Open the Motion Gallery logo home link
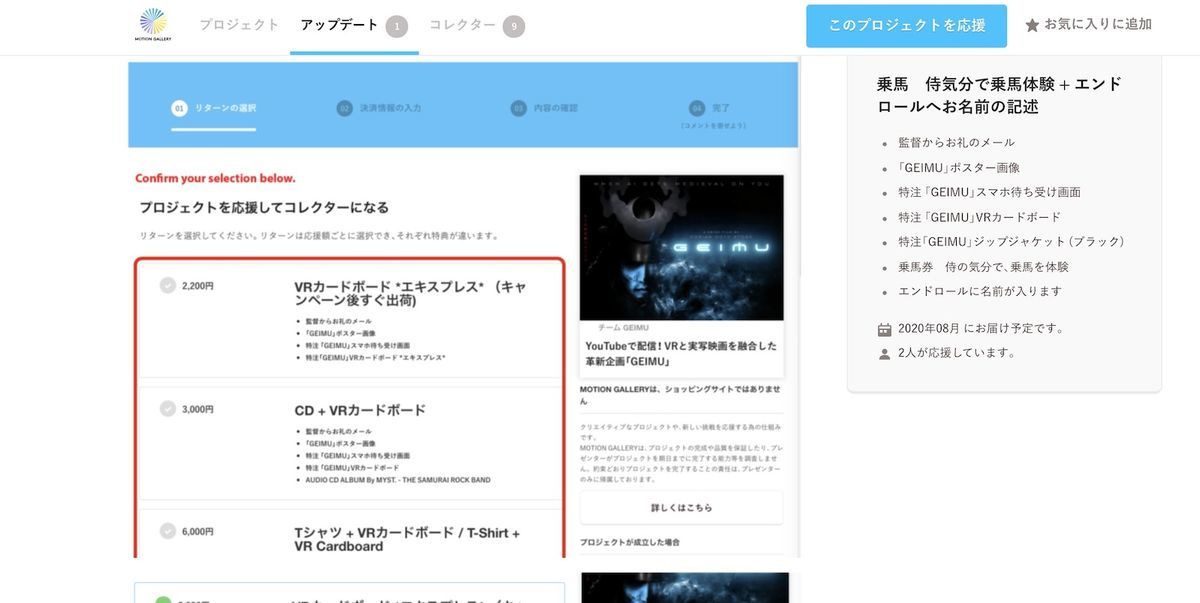1200x603 pixels. click(153, 25)
